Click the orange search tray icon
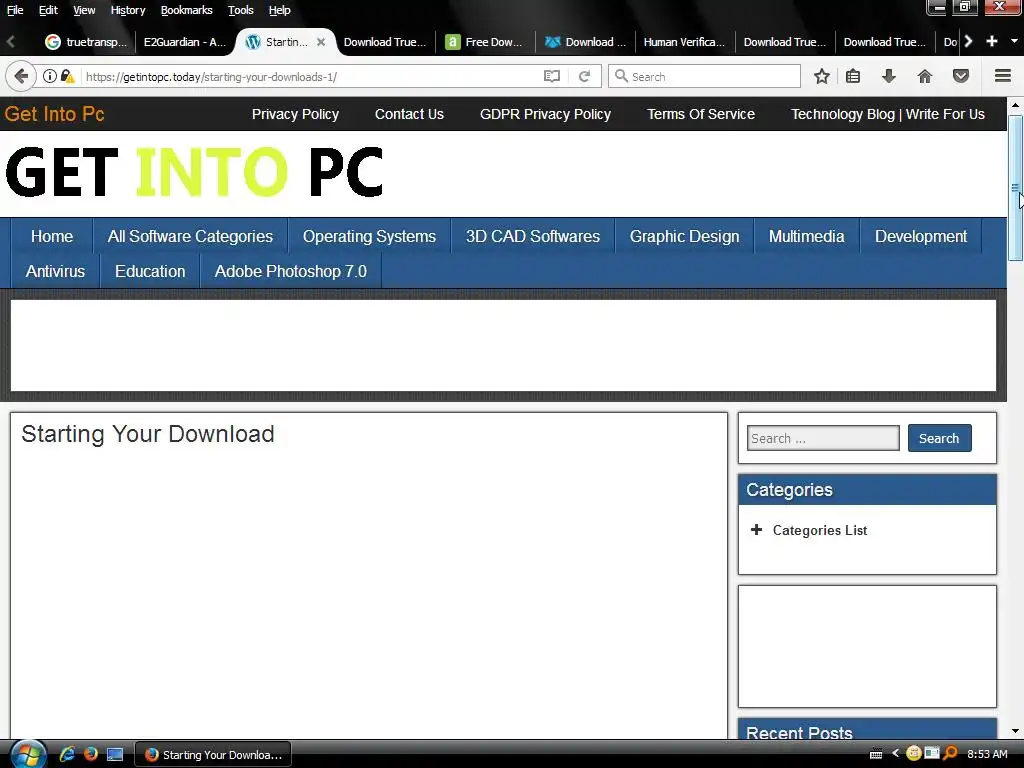The image size is (1024, 768). 950,754
